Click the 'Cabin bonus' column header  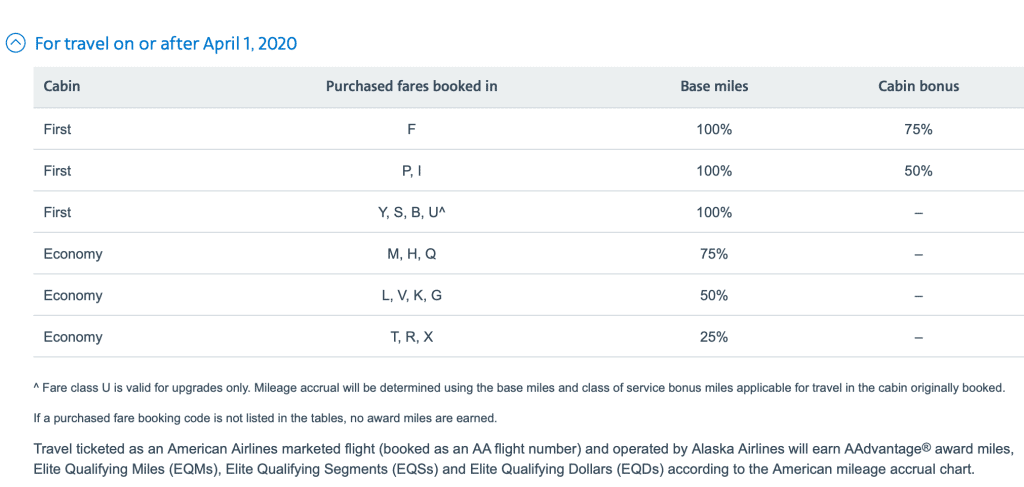918,86
